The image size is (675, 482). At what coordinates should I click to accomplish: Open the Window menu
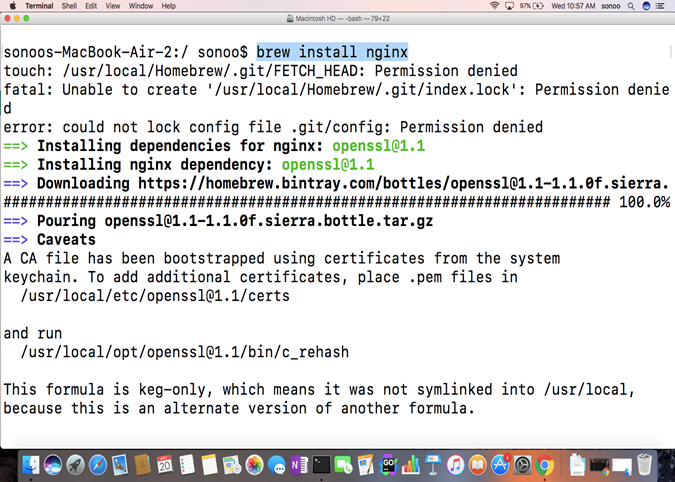pos(141,6)
